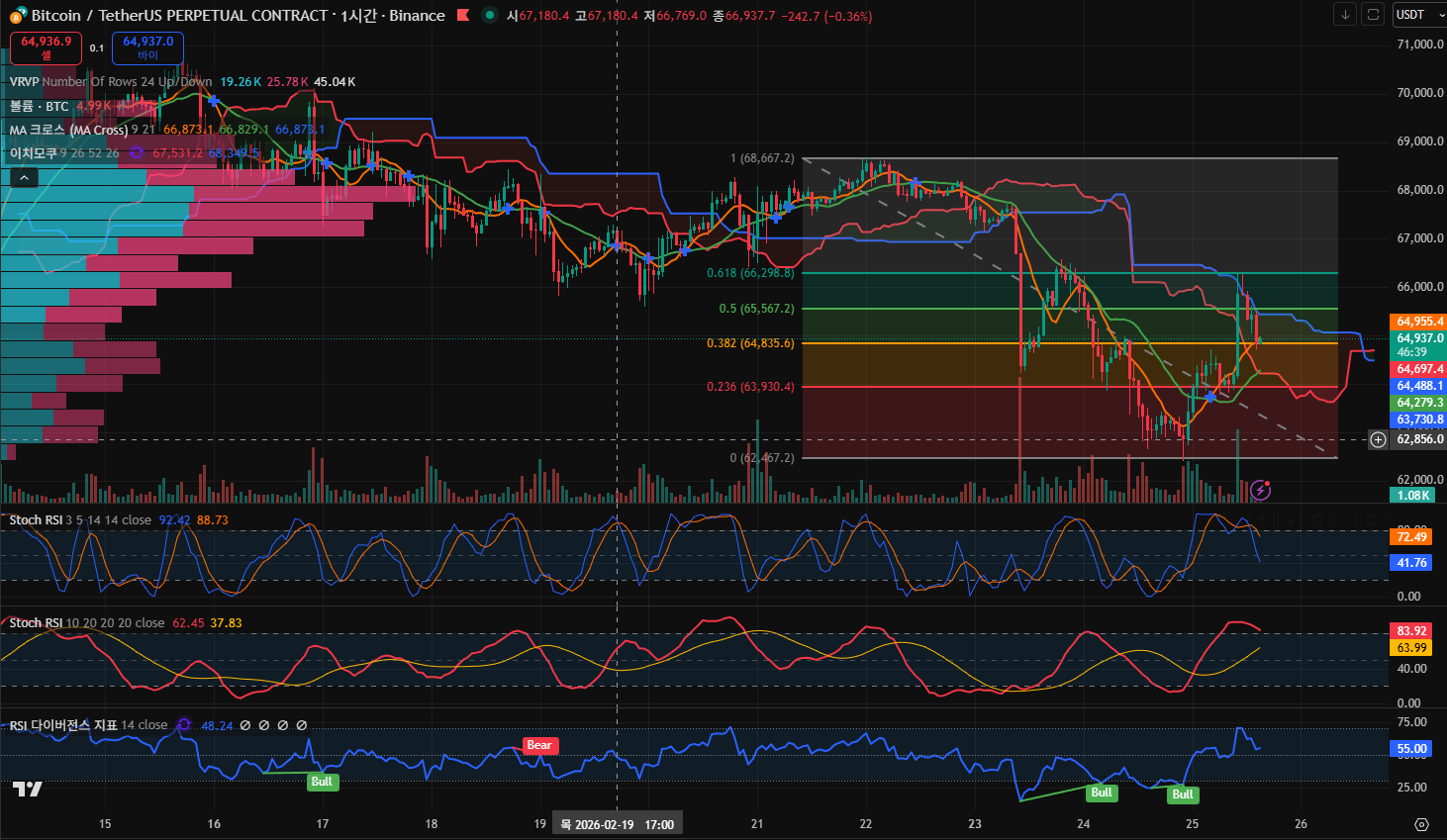Click the red flag icon beside Binance
Viewport: 1447px width, 840px height.
tap(462, 16)
